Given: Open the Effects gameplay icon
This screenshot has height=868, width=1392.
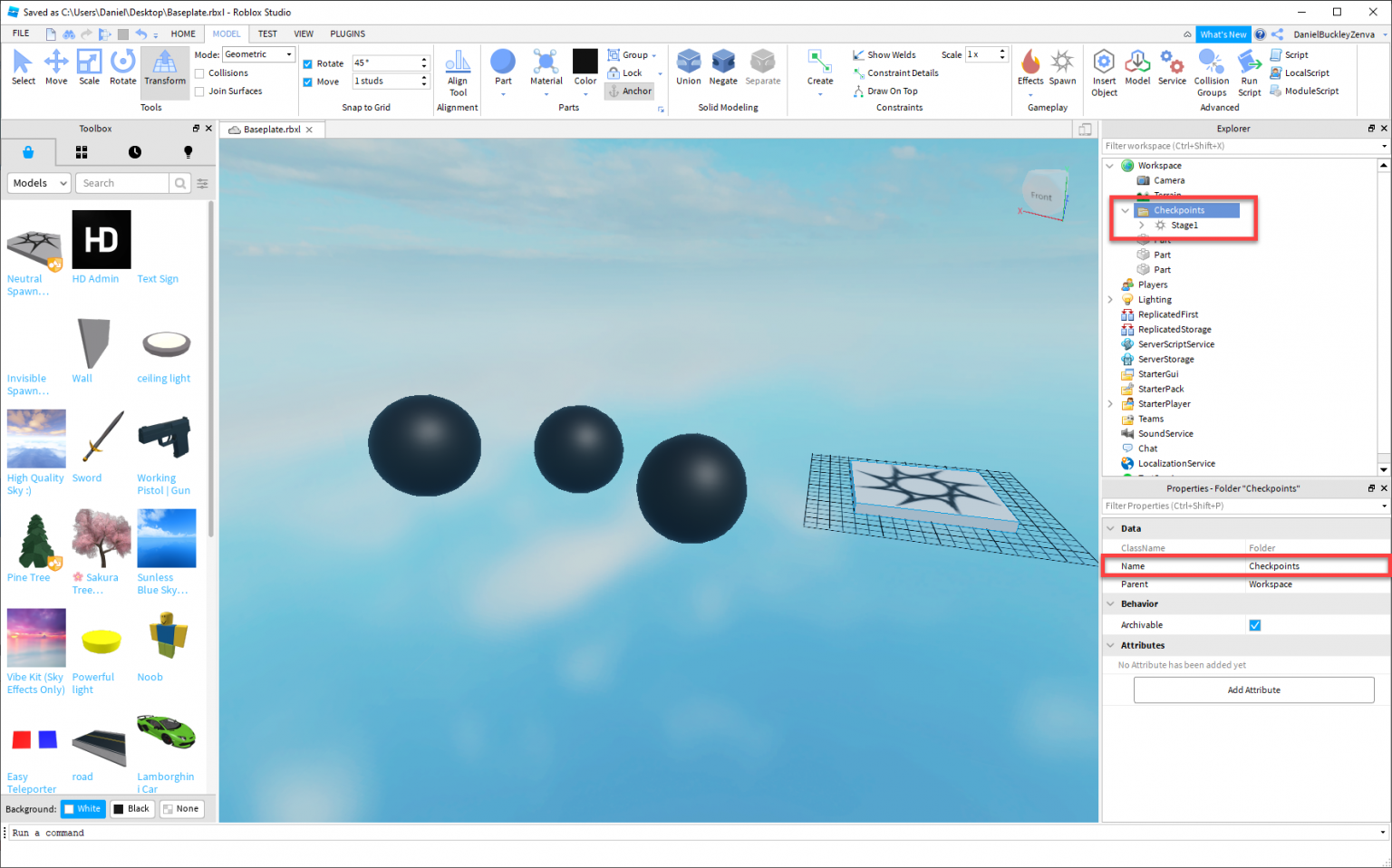Looking at the screenshot, I should [1030, 65].
